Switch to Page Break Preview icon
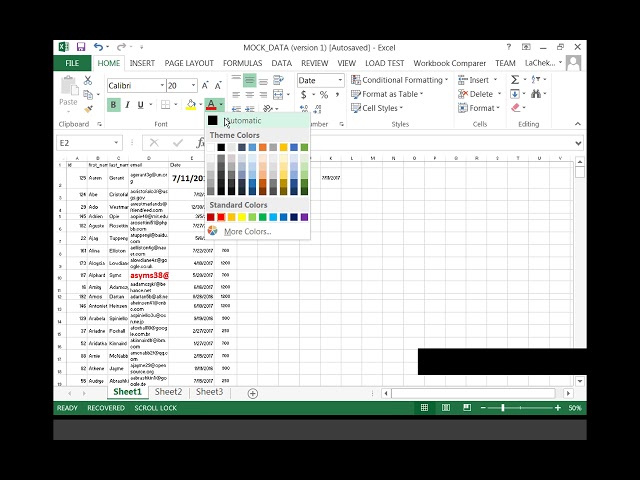The width and height of the screenshot is (640, 480). (x=467, y=407)
